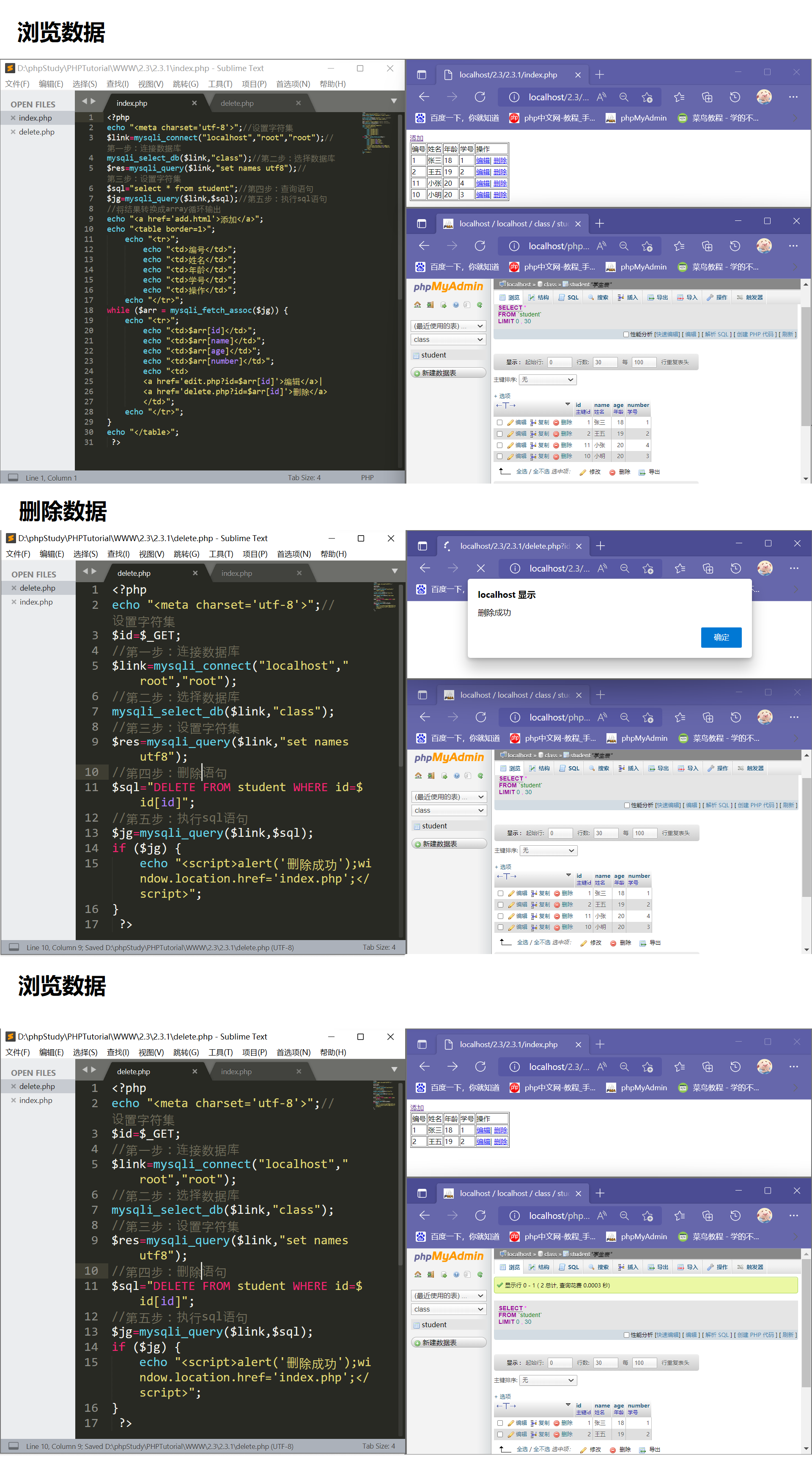Open collections icon in delete.php browser toolbar
Image resolution: width=812 pixels, height=1463 pixels.
coord(708,569)
